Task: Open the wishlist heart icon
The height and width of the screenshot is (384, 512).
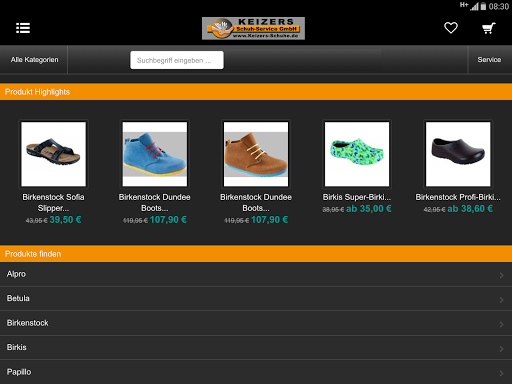Action: (x=451, y=28)
